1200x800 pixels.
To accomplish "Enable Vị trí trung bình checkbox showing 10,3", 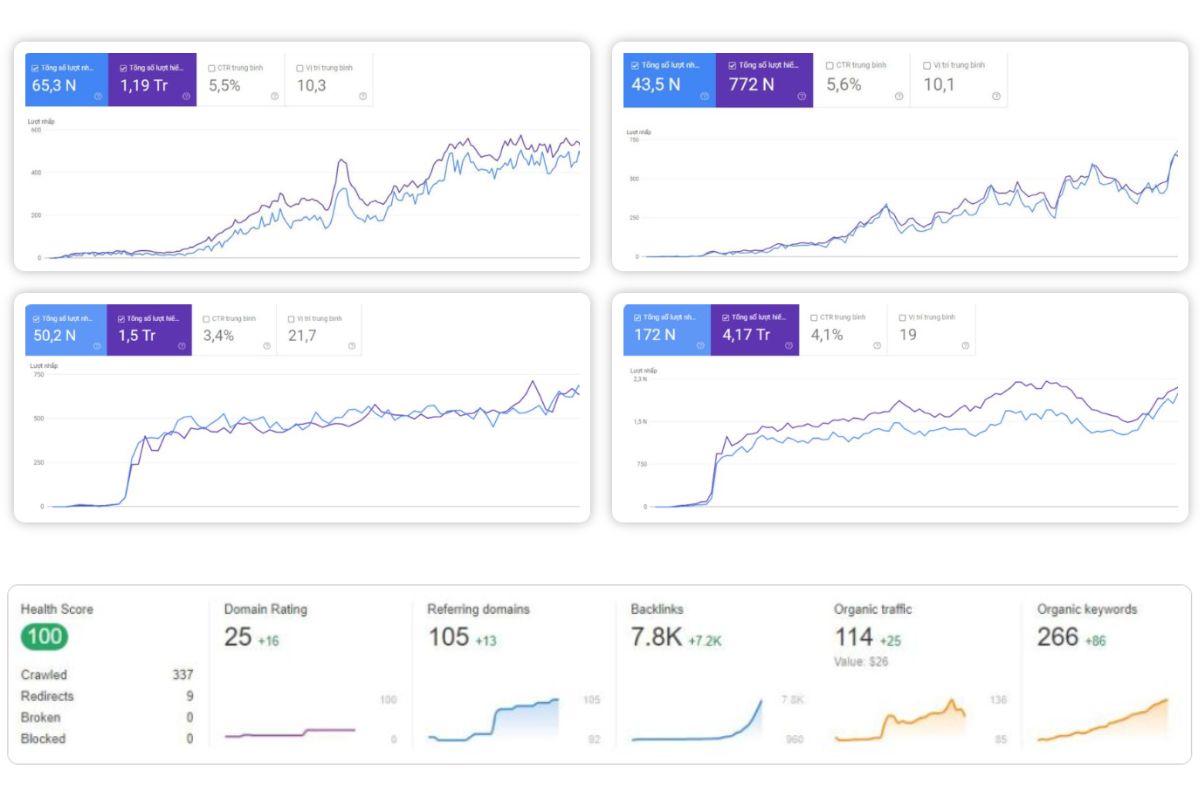I will coord(300,68).
